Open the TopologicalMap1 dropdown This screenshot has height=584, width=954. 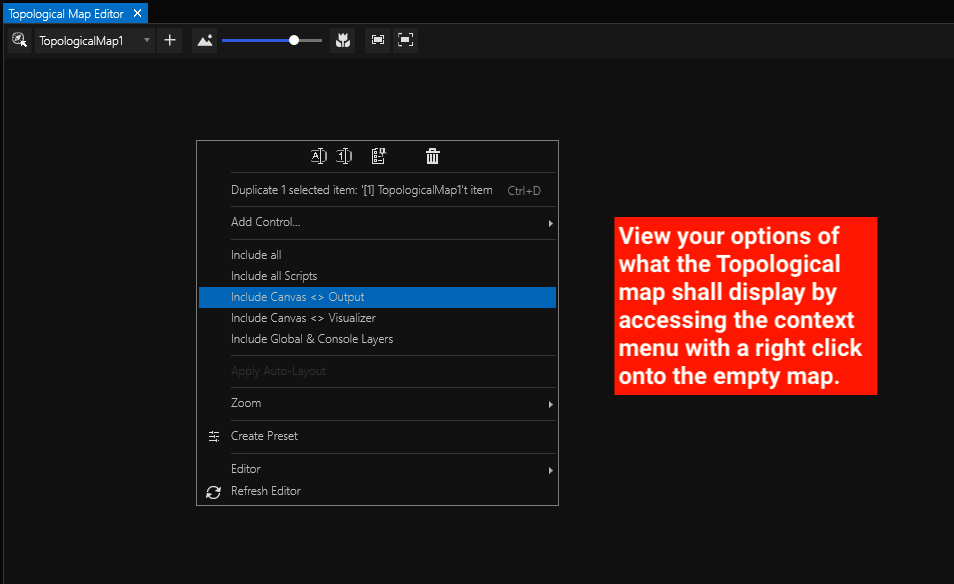click(147, 41)
